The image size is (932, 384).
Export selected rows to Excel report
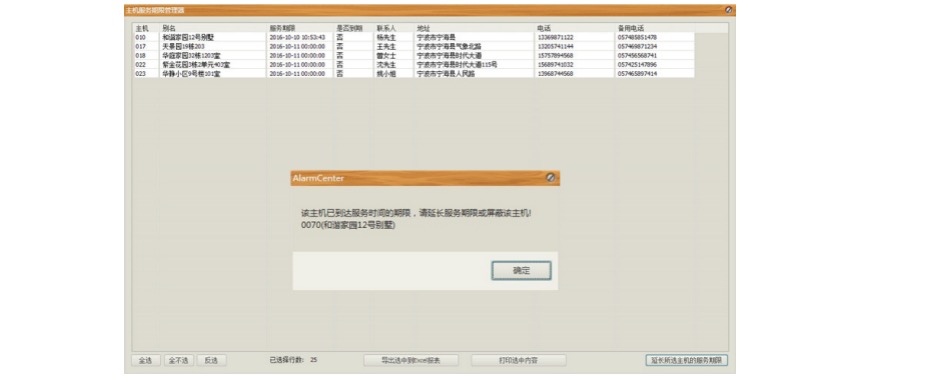coord(411,360)
